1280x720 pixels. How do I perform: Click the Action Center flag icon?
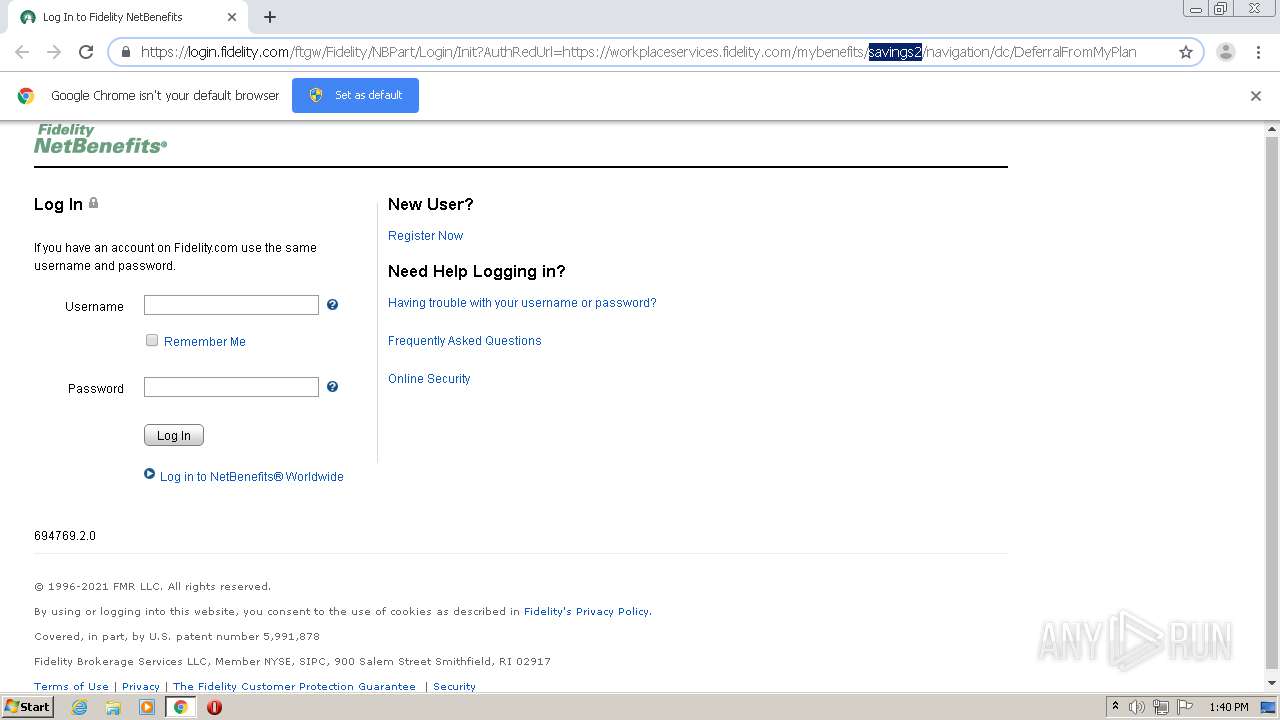(1185, 707)
